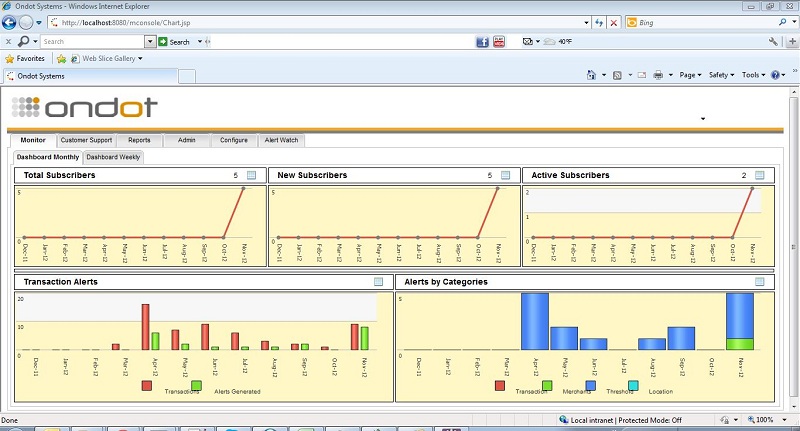The image size is (800, 431).
Task: Switch to the Dashboard Weekly tab
Action: [113, 157]
